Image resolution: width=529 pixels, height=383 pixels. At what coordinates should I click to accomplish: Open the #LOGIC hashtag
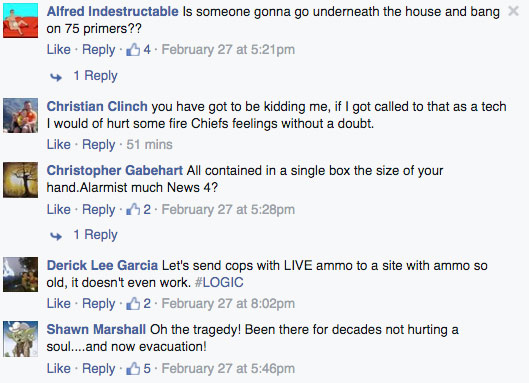[219, 282]
